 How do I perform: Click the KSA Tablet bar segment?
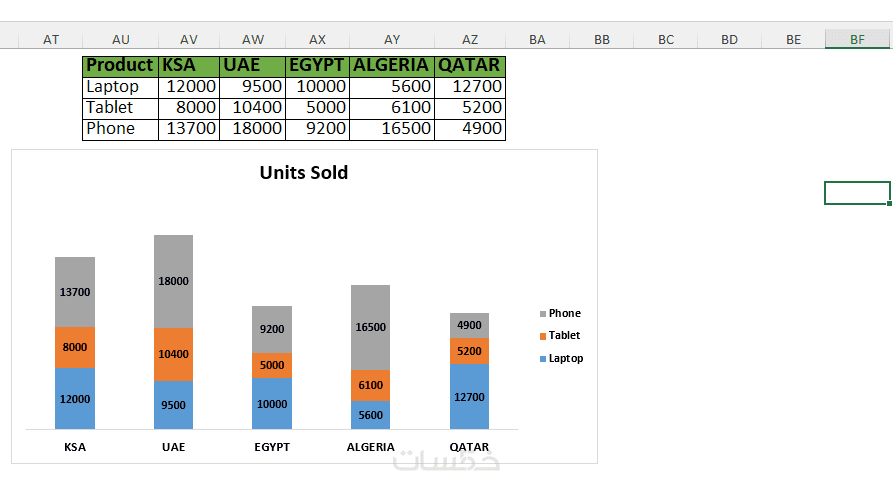tap(75, 347)
